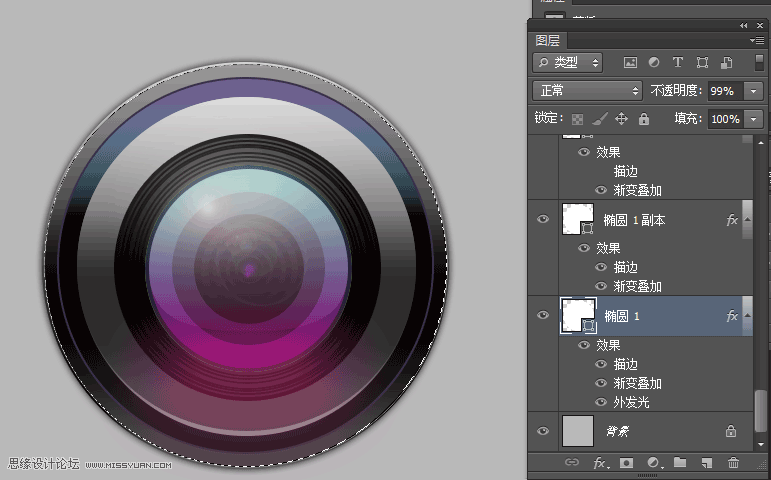
Task: Click scrollbar down arrow in layers list
Action: pyautogui.click(x=760, y=445)
